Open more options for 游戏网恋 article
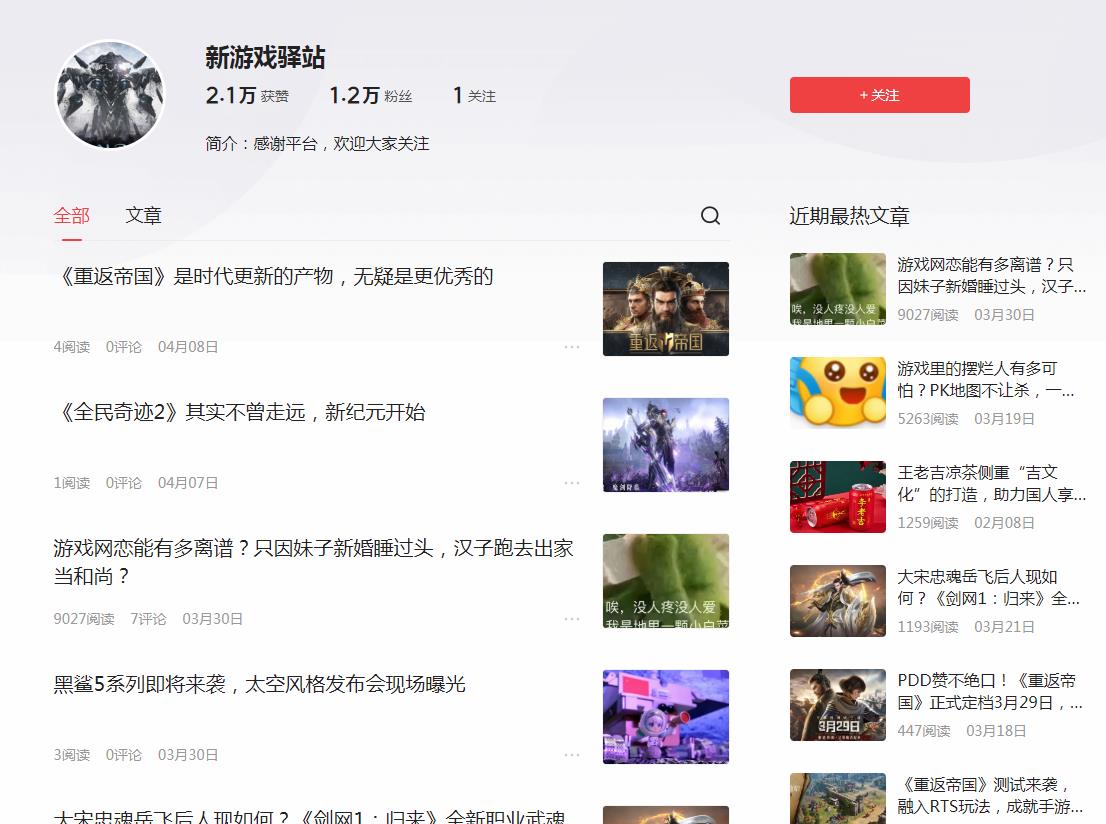1106x824 pixels. coord(572,619)
